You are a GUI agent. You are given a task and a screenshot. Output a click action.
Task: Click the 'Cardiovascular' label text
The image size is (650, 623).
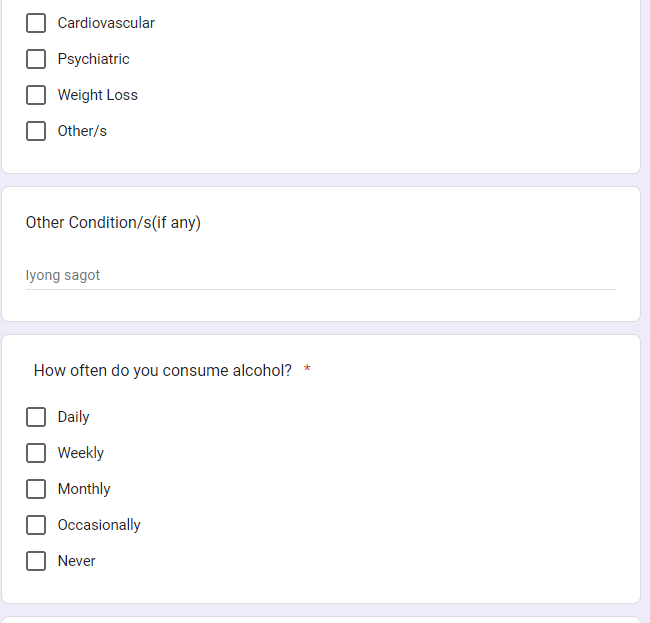[106, 23]
